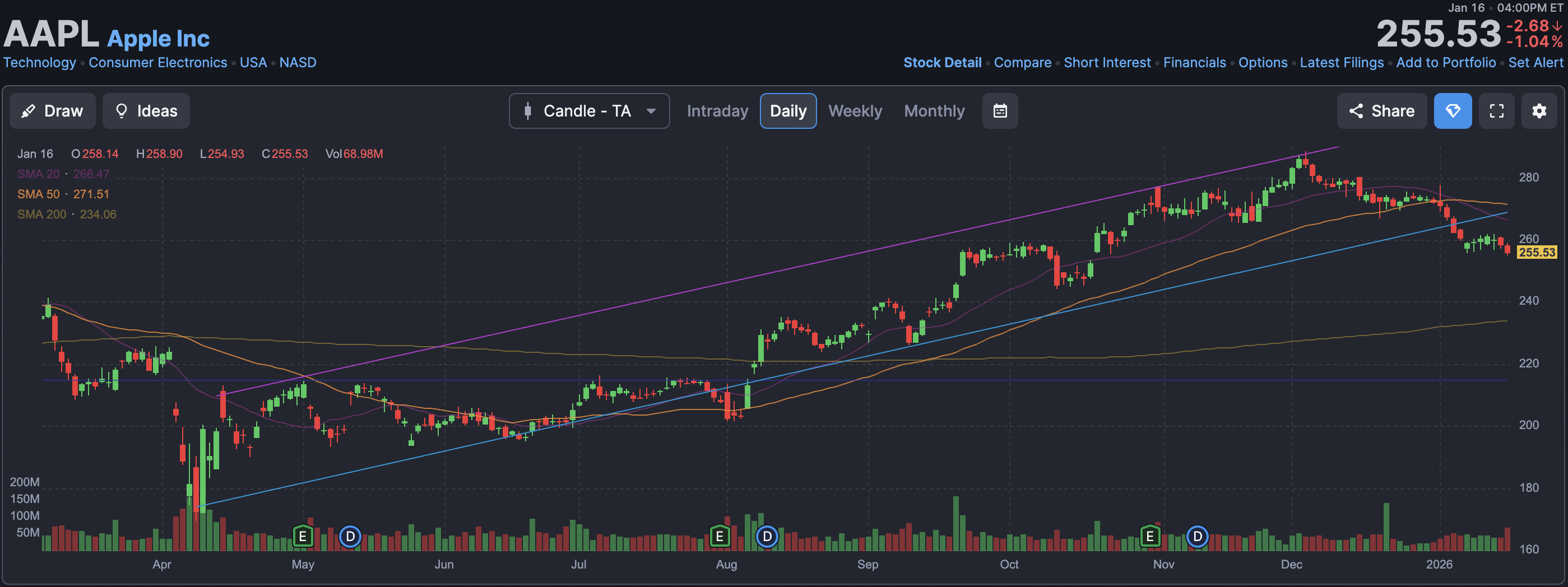The height and width of the screenshot is (587, 1568).
Task: Click the large 255.53 last price
Action: (x=1439, y=34)
